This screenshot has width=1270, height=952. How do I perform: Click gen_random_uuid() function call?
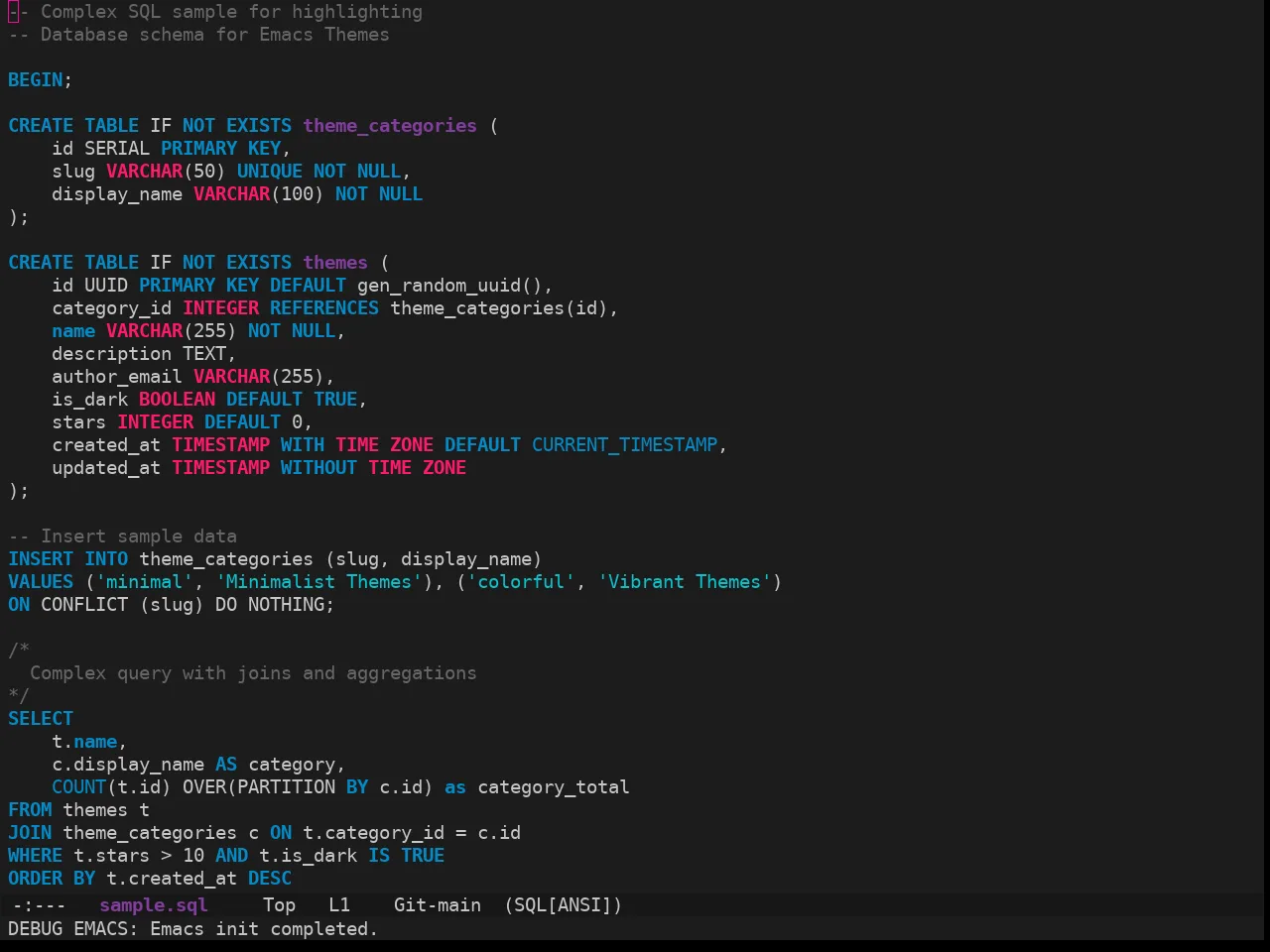click(x=449, y=286)
